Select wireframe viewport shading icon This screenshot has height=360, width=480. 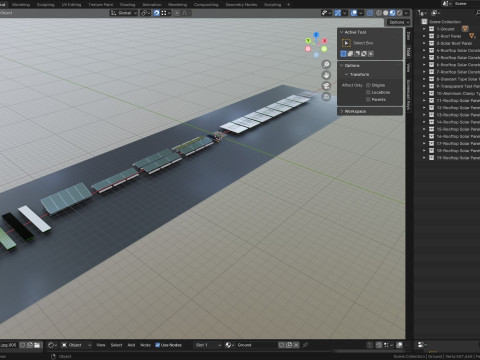pos(379,13)
